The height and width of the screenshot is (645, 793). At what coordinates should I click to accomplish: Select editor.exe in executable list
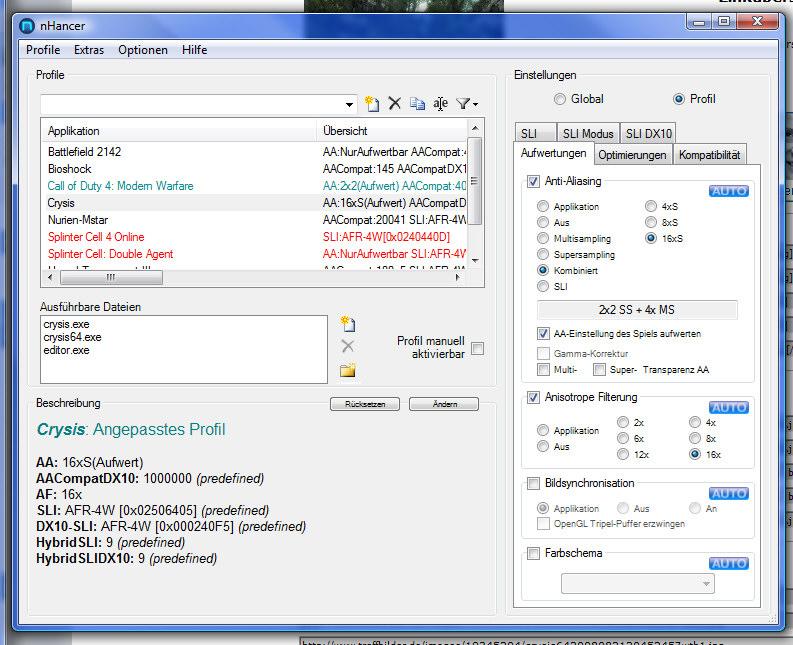pyautogui.click(x=66, y=350)
